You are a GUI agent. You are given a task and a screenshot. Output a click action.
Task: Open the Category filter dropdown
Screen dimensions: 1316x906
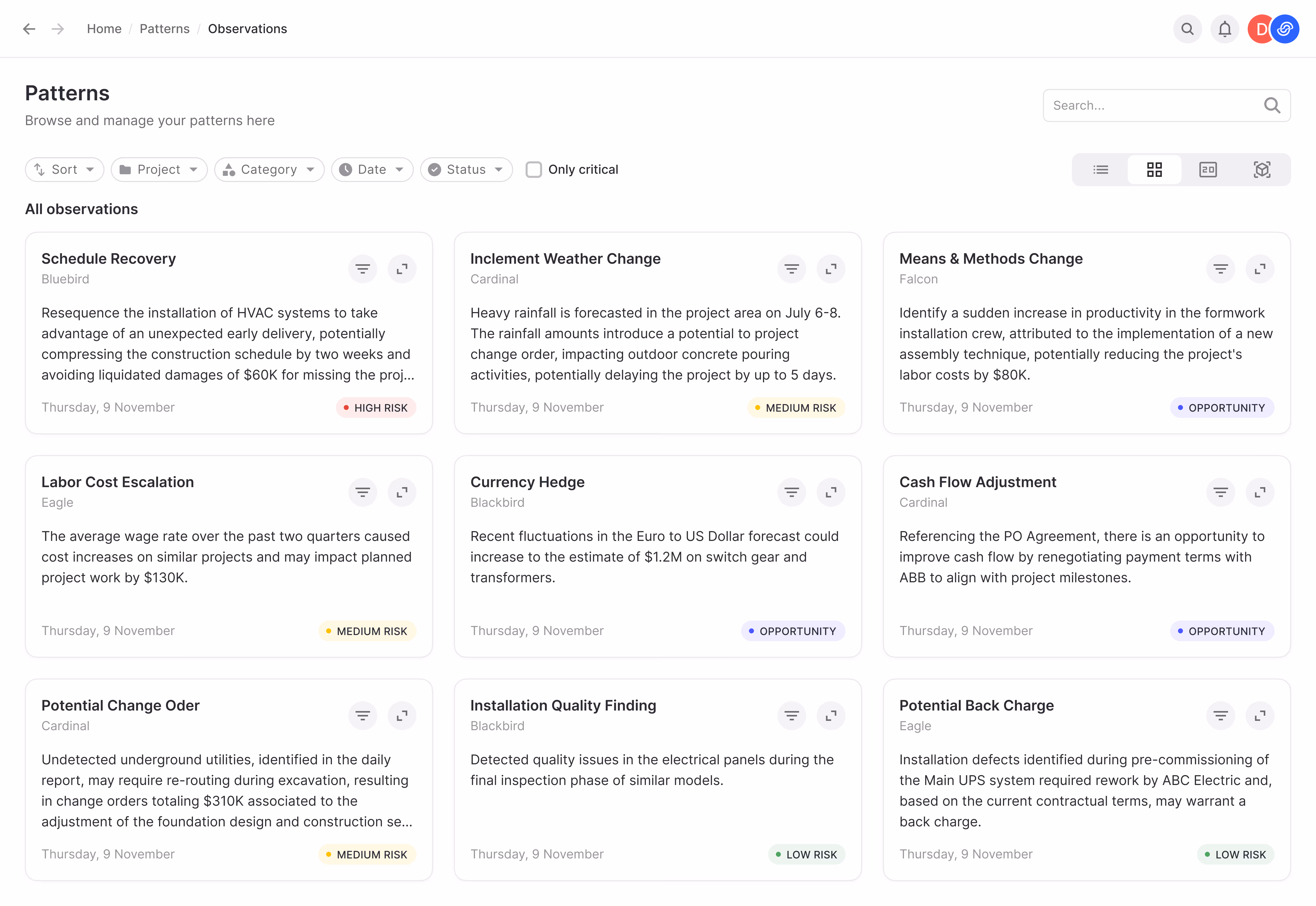coord(269,169)
